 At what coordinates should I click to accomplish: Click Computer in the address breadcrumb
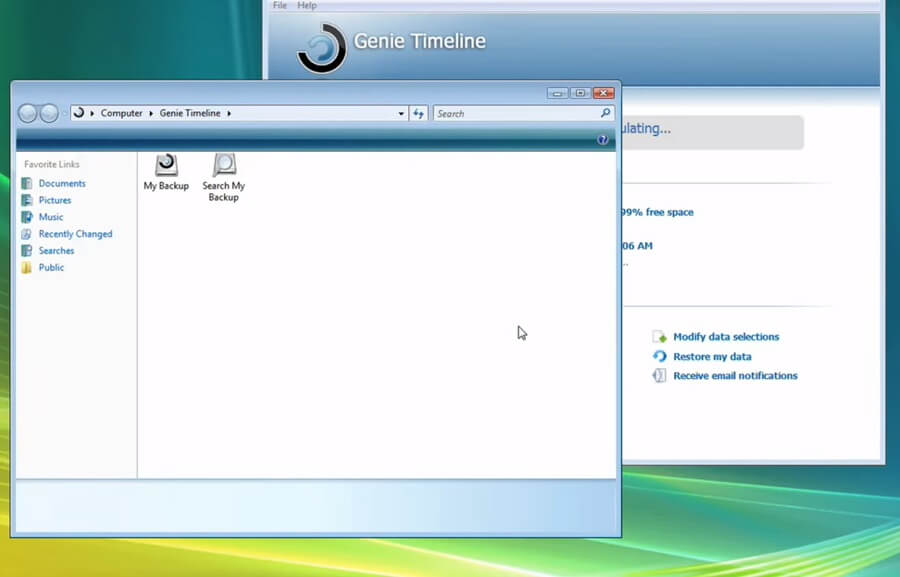(122, 113)
